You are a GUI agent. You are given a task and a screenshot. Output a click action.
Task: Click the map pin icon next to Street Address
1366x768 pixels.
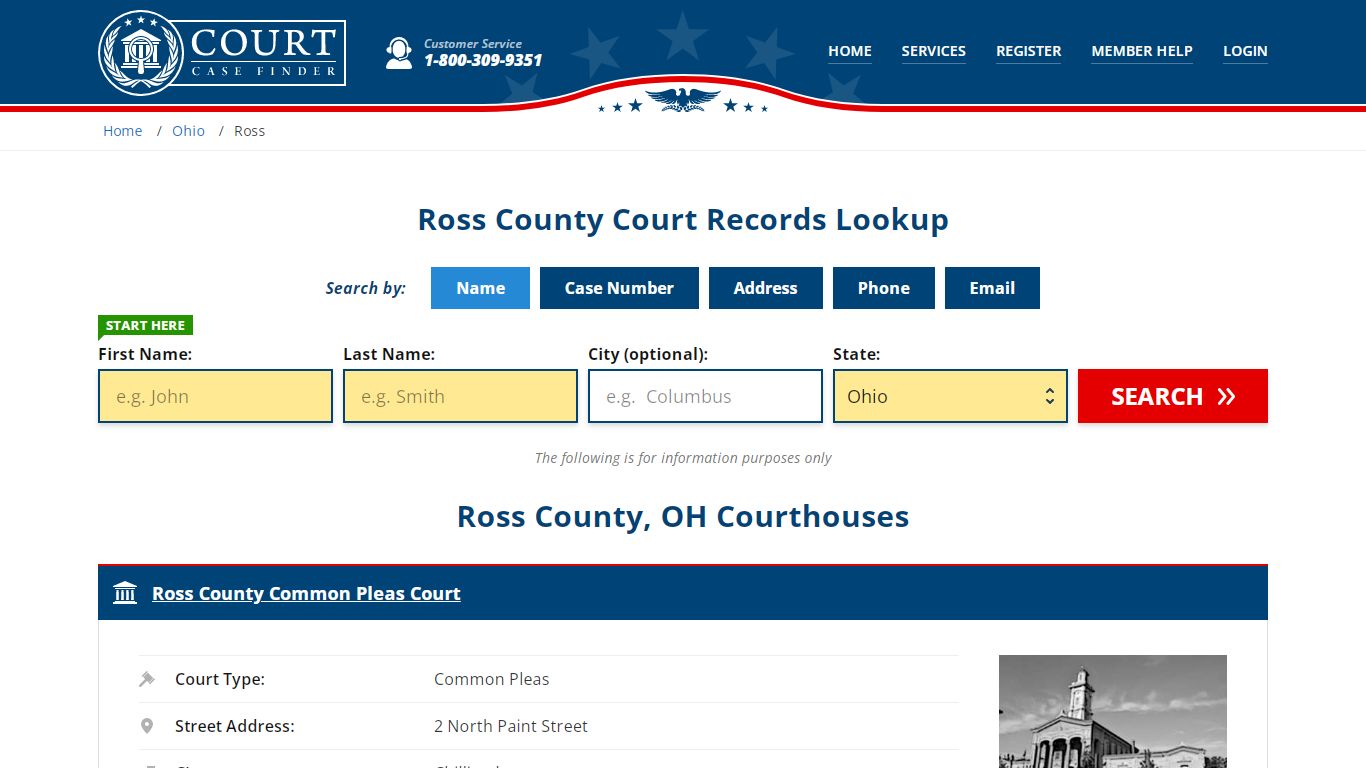147,726
